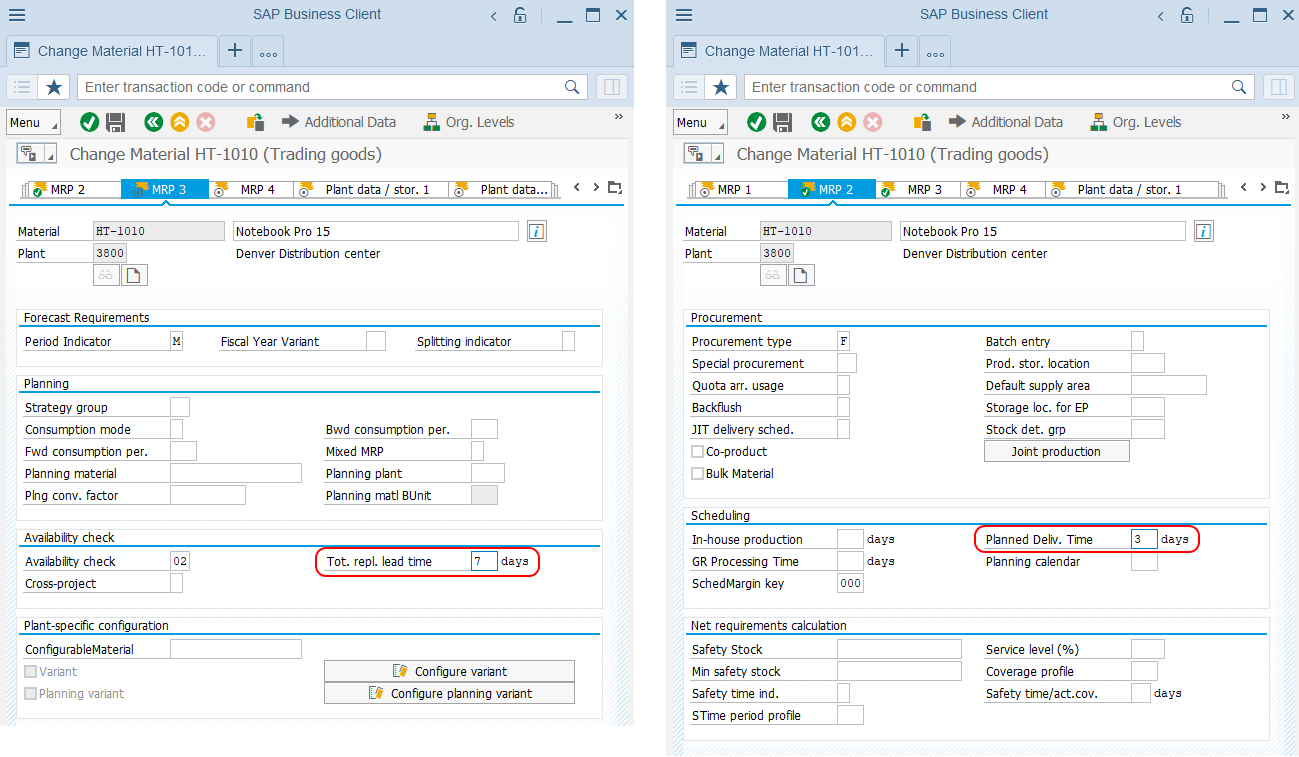Click document icon under Plant, right window

[x=802, y=275]
